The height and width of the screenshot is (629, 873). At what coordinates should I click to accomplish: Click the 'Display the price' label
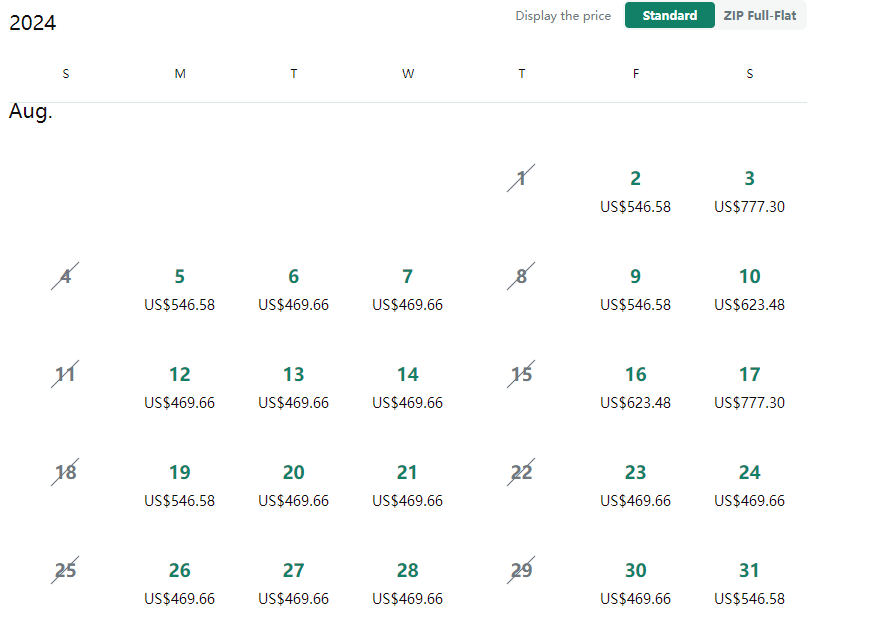(563, 16)
